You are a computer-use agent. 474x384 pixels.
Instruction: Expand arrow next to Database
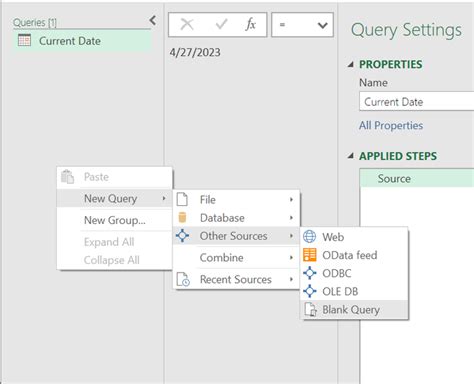pyautogui.click(x=291, y=218)
